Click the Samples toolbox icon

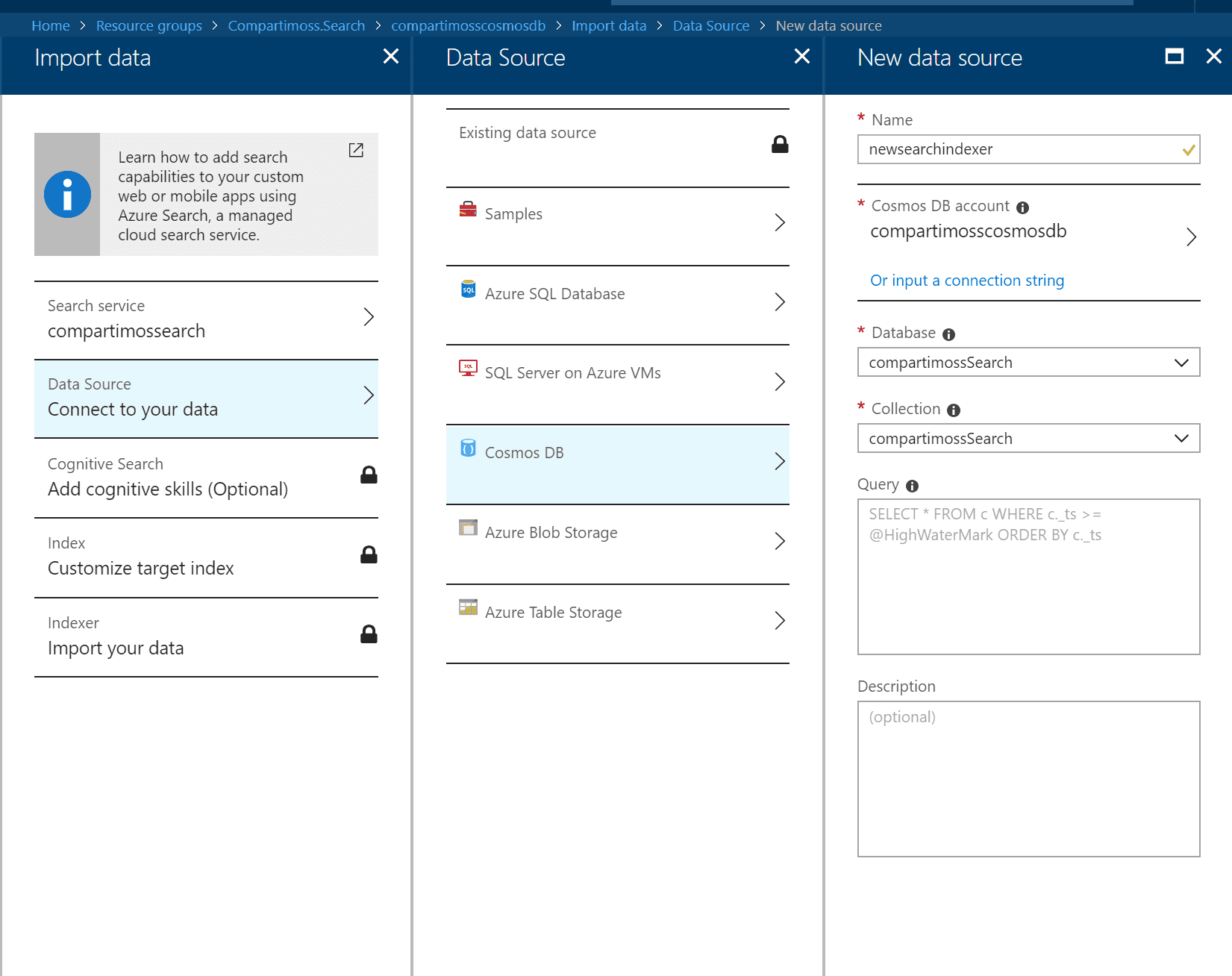tap(468, 209)
